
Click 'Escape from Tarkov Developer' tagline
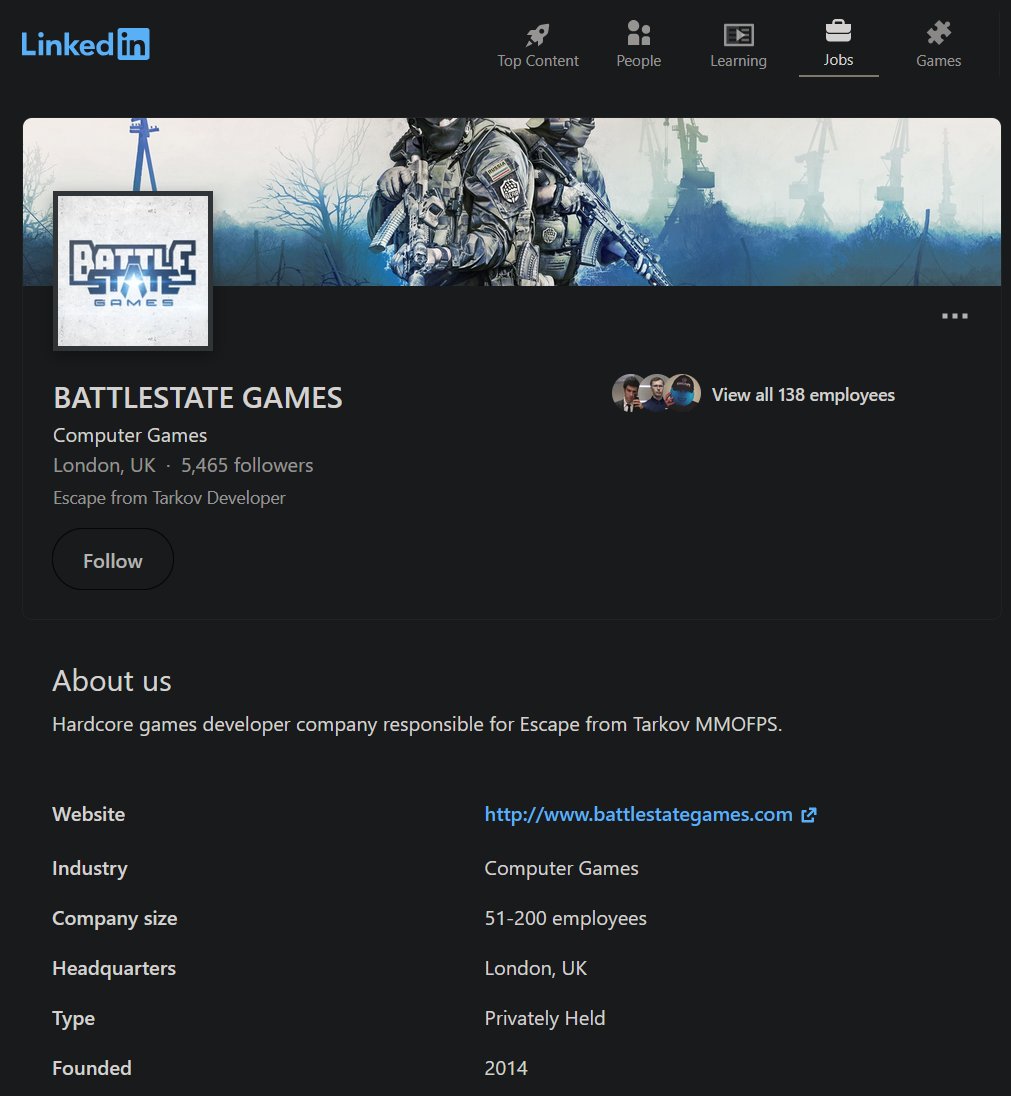pos(169,498)
